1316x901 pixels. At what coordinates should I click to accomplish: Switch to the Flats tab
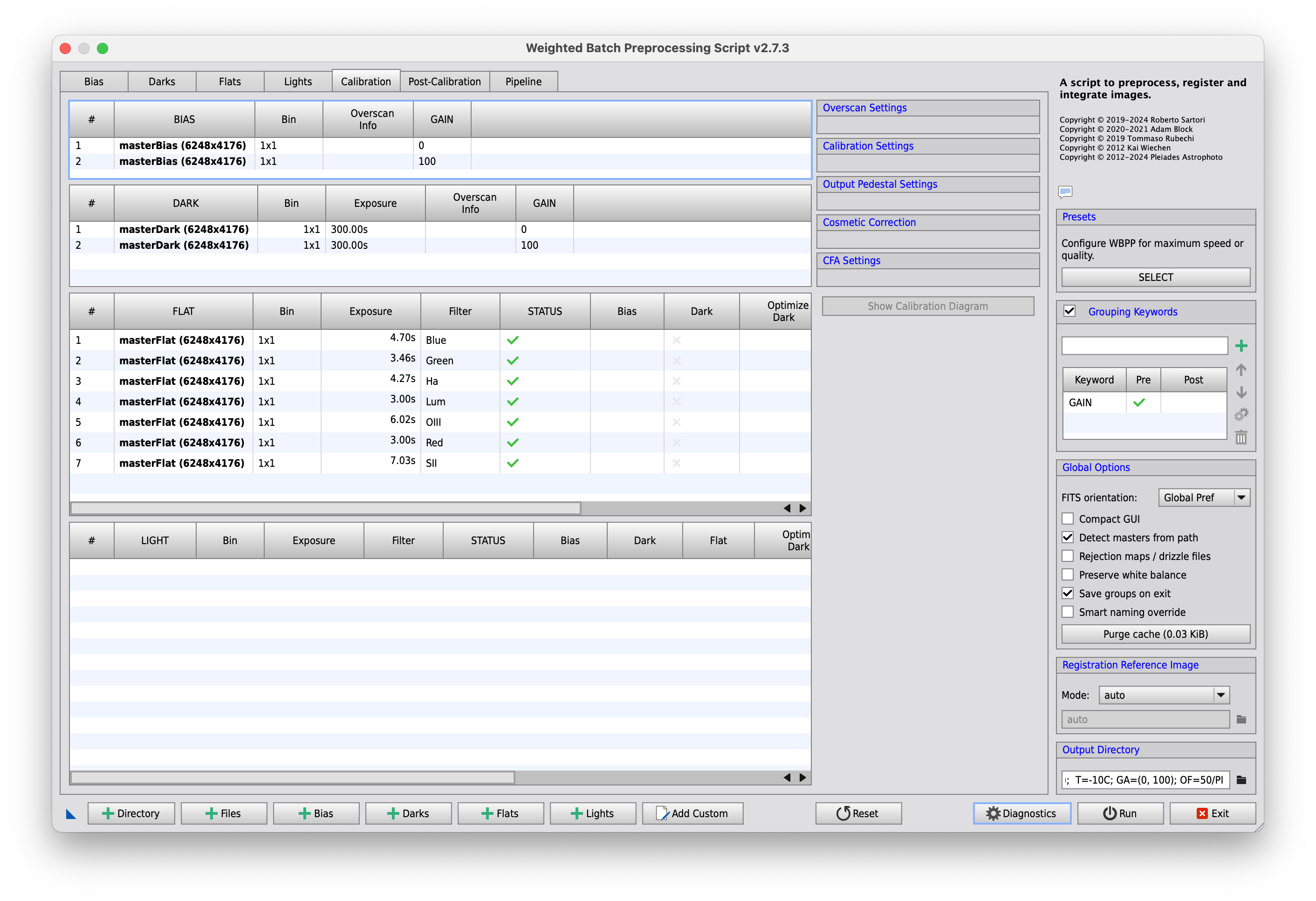point(230,82)
